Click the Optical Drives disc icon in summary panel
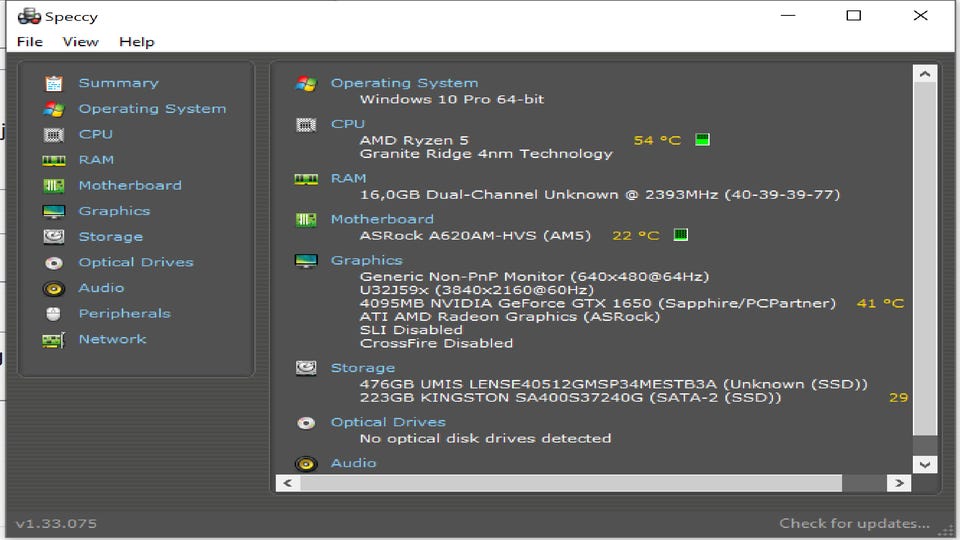This screenshot has height=540, width=960. 306,423
